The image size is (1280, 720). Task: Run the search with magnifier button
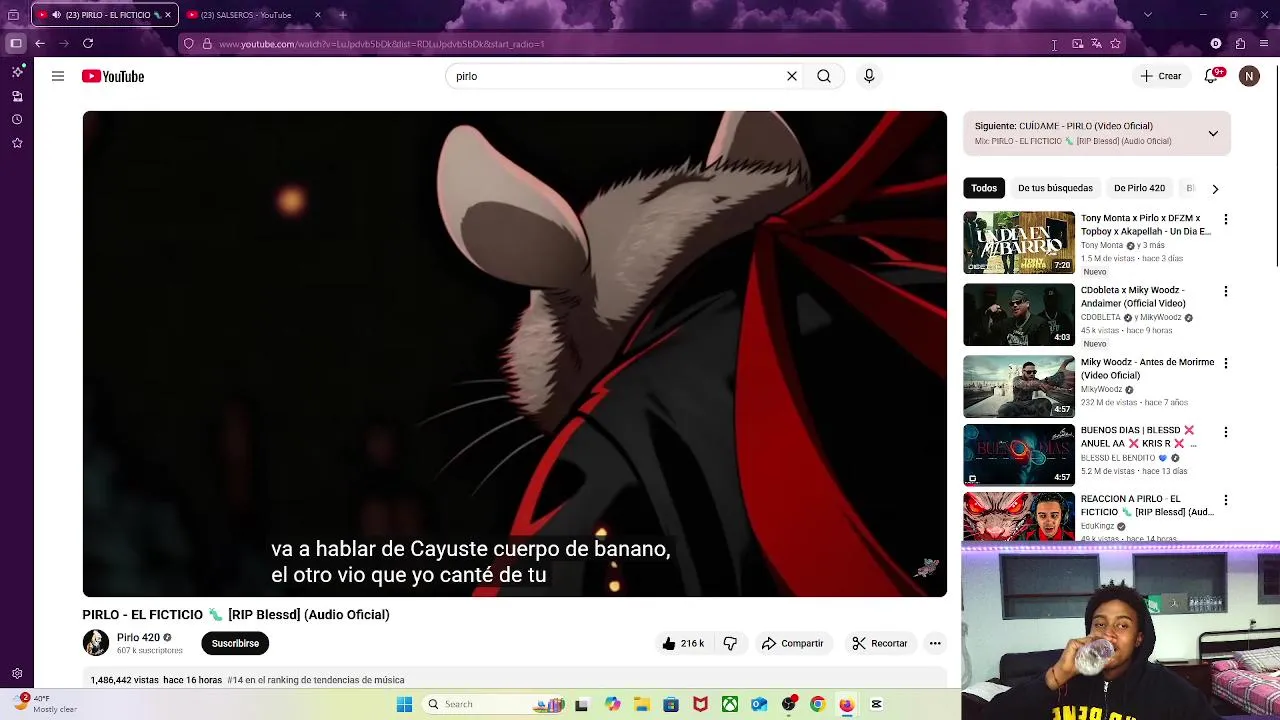coord(824,76)
